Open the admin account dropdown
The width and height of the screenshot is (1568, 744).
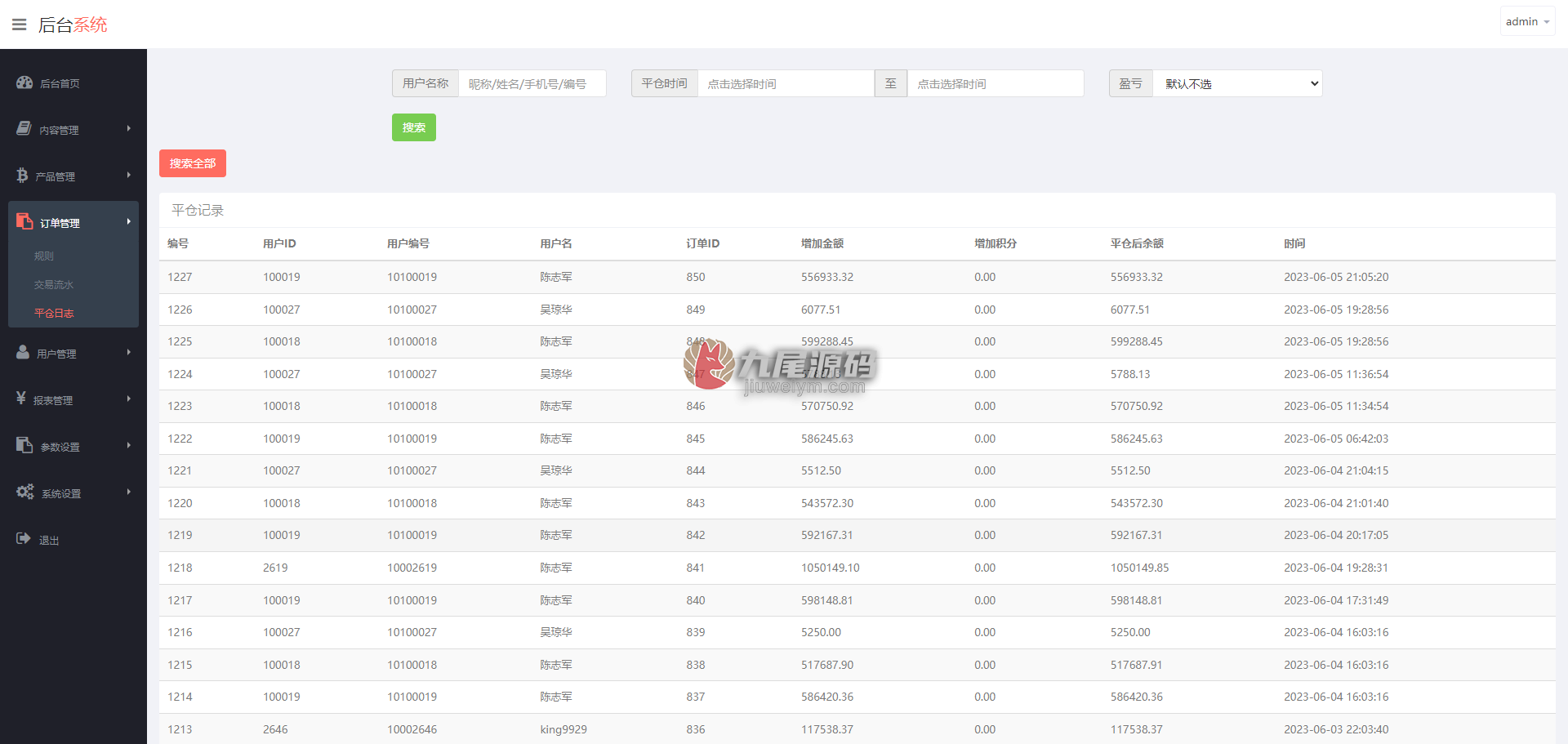coord(1527,22)
